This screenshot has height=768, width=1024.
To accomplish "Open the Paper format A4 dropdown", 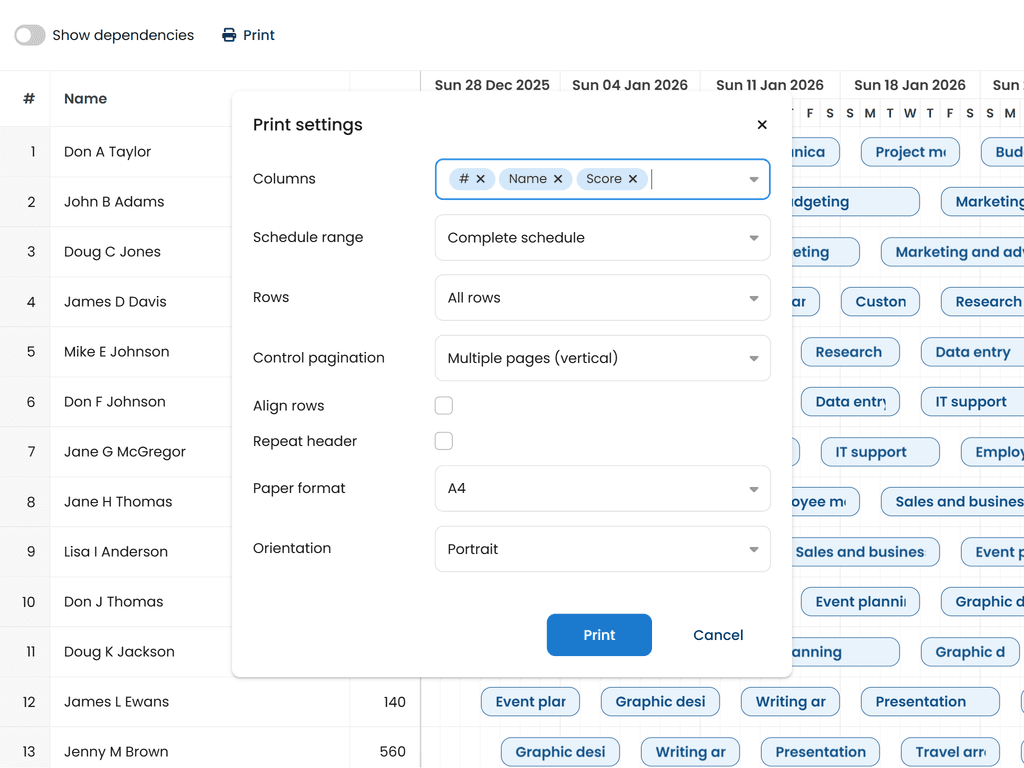I will coord(602,489).
